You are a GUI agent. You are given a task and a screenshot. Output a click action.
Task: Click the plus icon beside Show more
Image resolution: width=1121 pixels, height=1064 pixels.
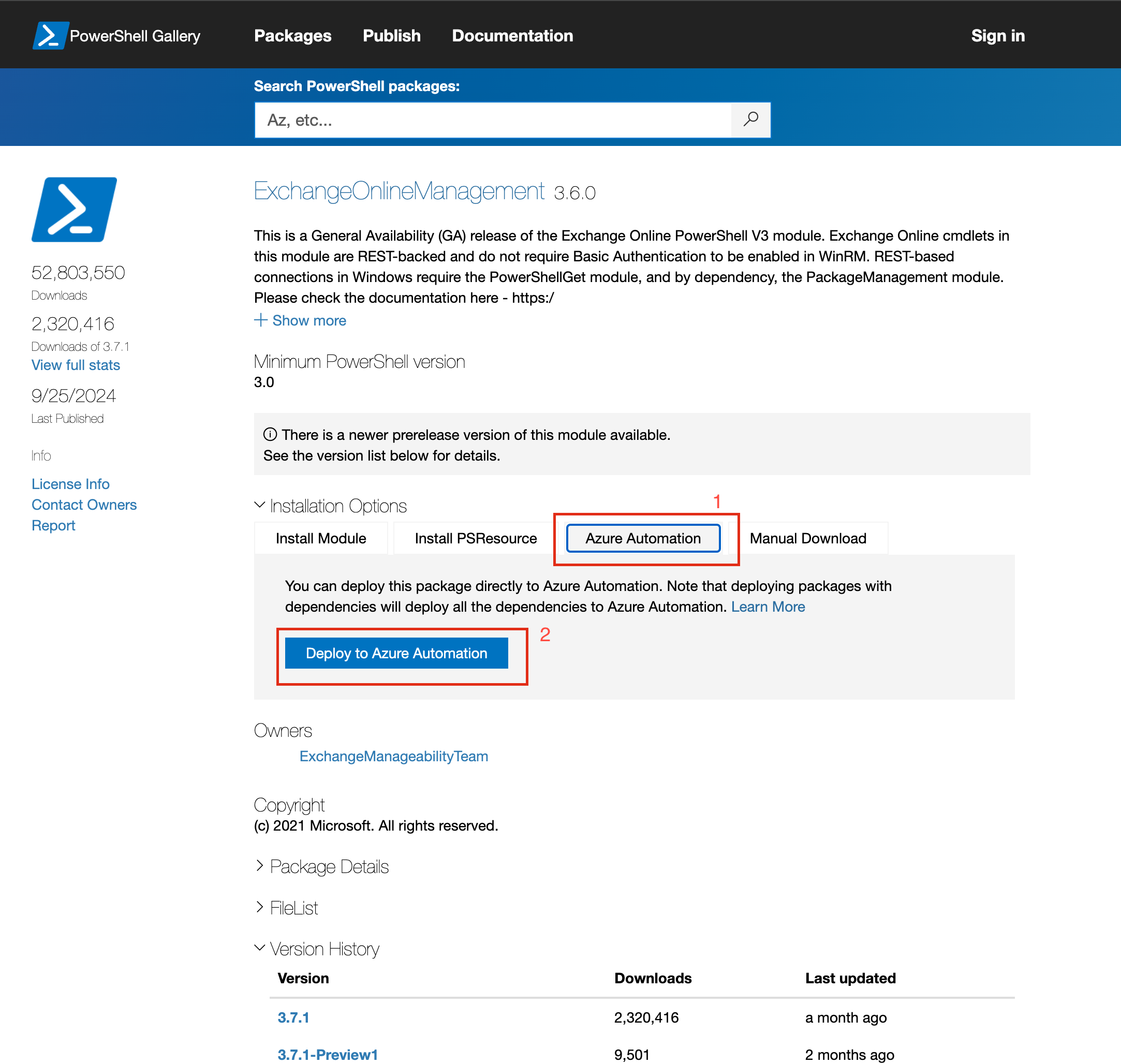tap(260, 320)
